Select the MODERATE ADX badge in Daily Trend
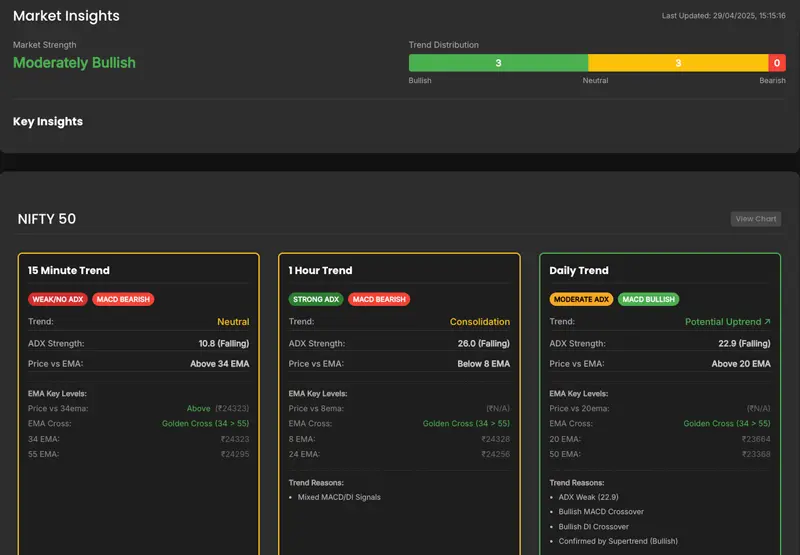This screenshot has width=800, height=555. [x=581, y=299]
